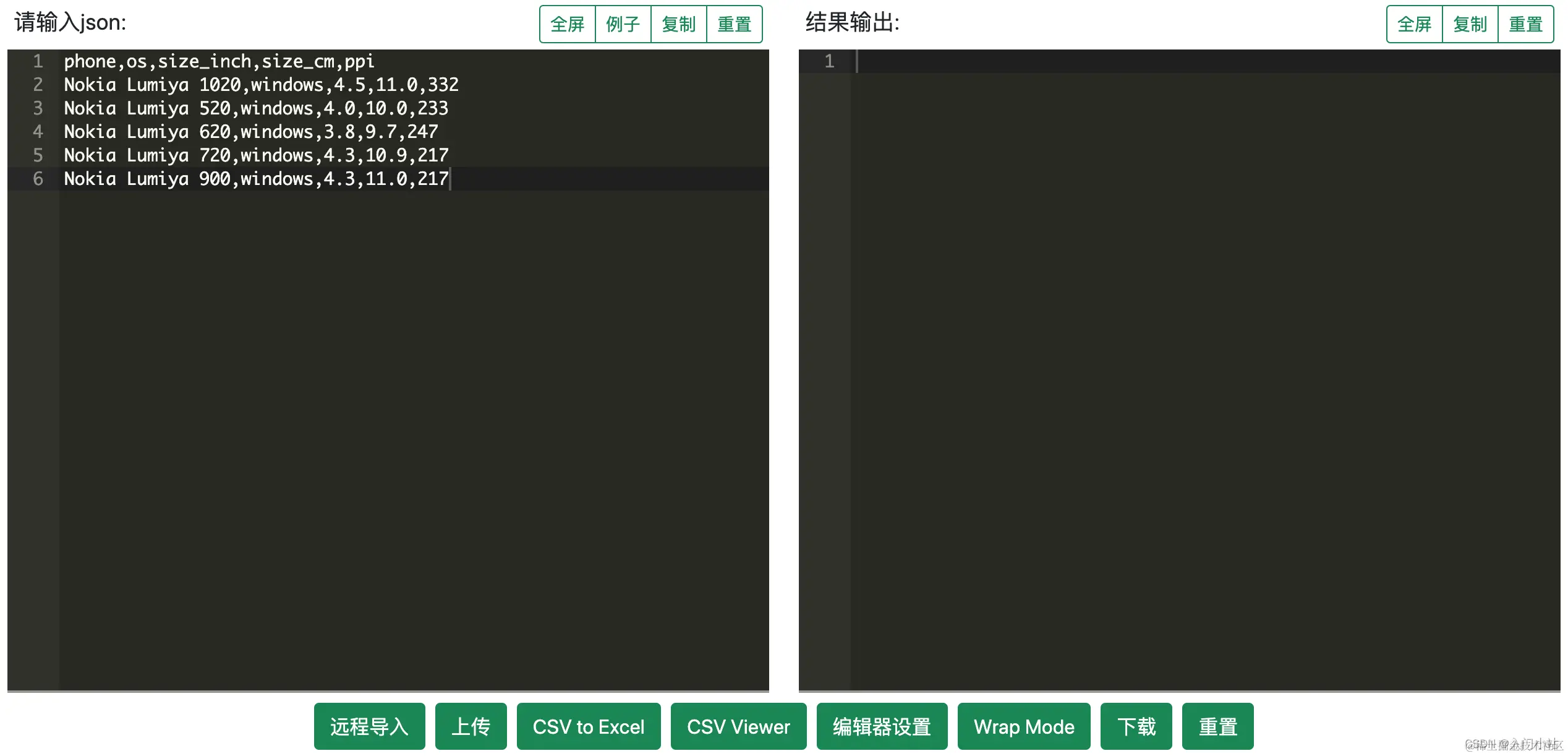Click 远程导入 to import remote data
The width and height of the screenshot is (1568, 756).
(x=369, y=726)
